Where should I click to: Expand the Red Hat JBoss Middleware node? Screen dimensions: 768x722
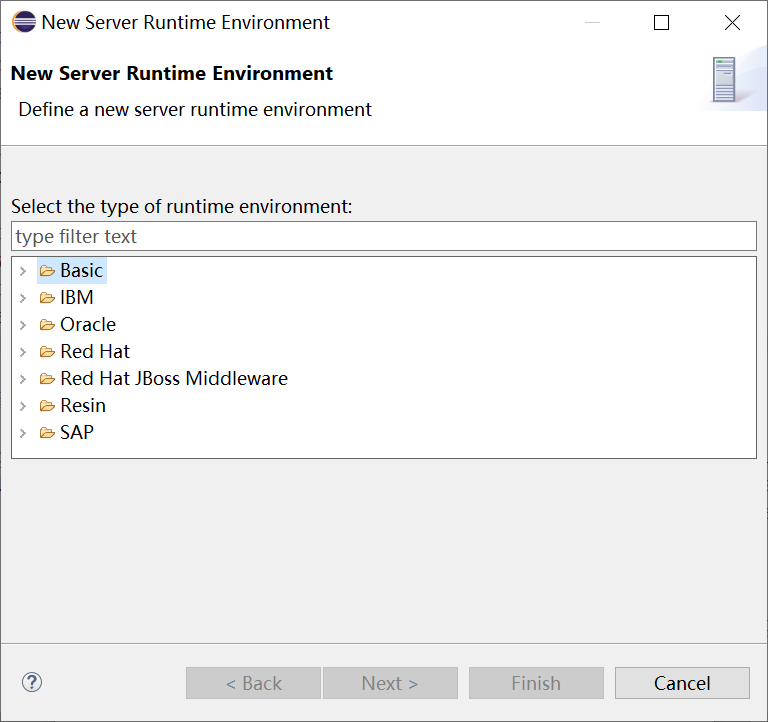[x=23, y=379]
